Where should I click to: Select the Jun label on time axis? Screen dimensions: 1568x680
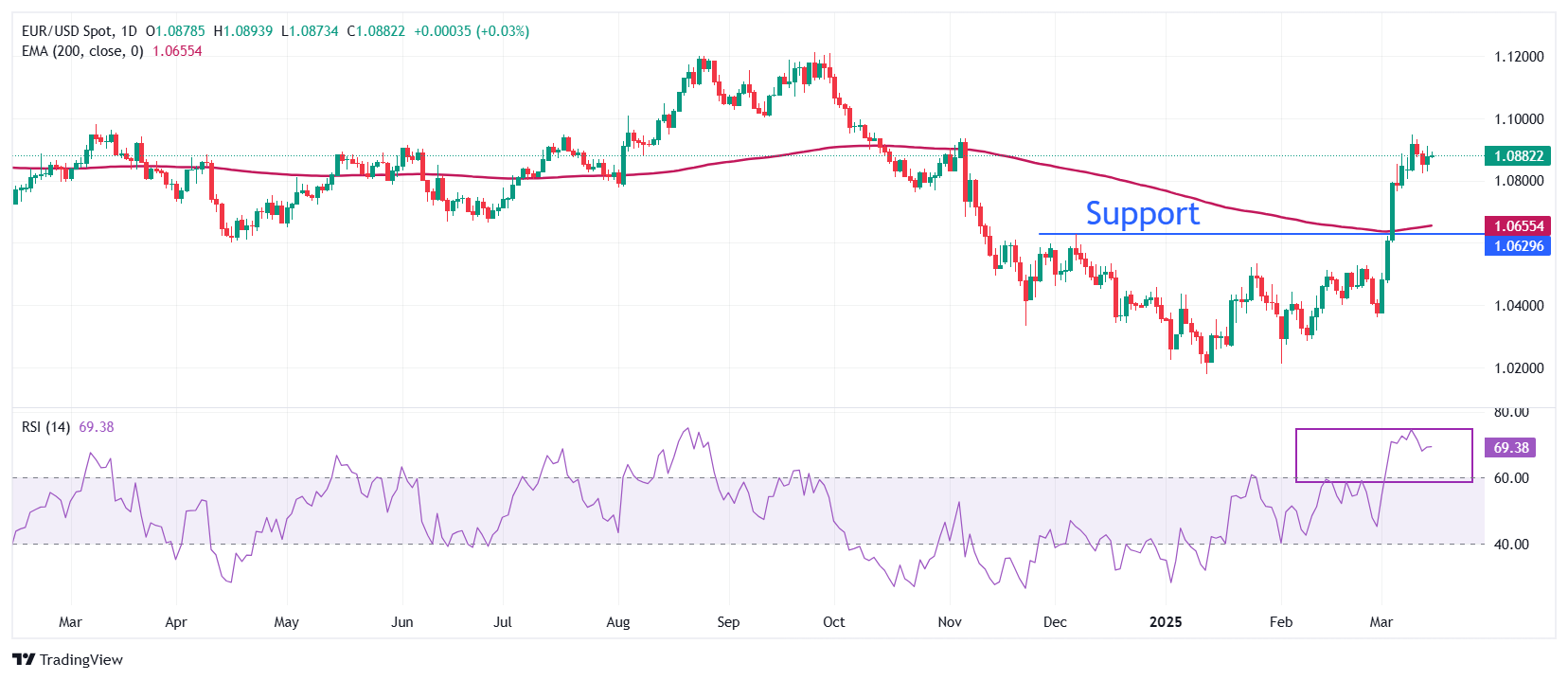(401, 622)
